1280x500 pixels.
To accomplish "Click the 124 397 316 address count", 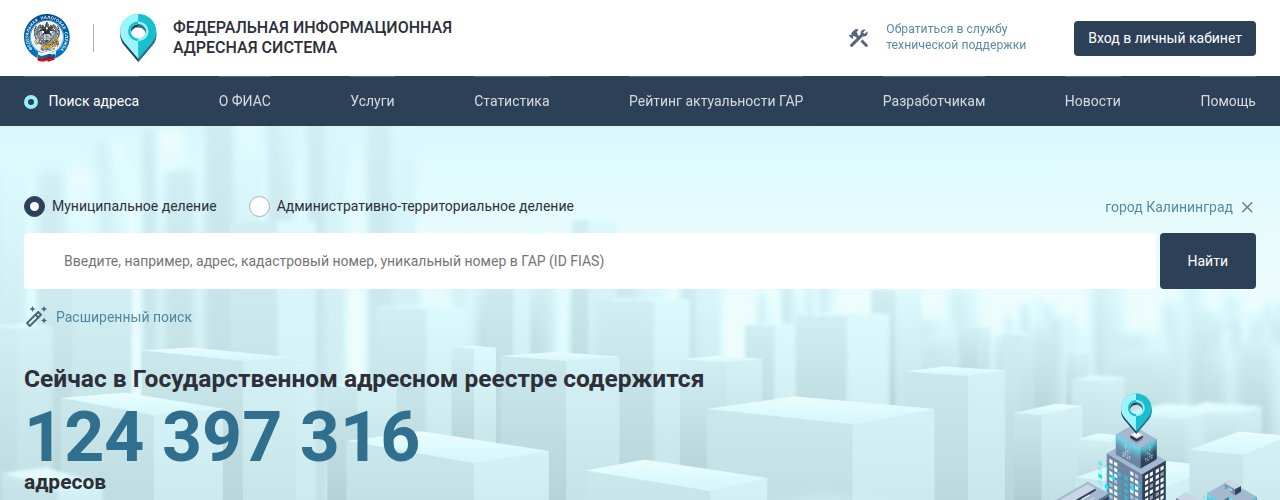I will coord(222,437).
